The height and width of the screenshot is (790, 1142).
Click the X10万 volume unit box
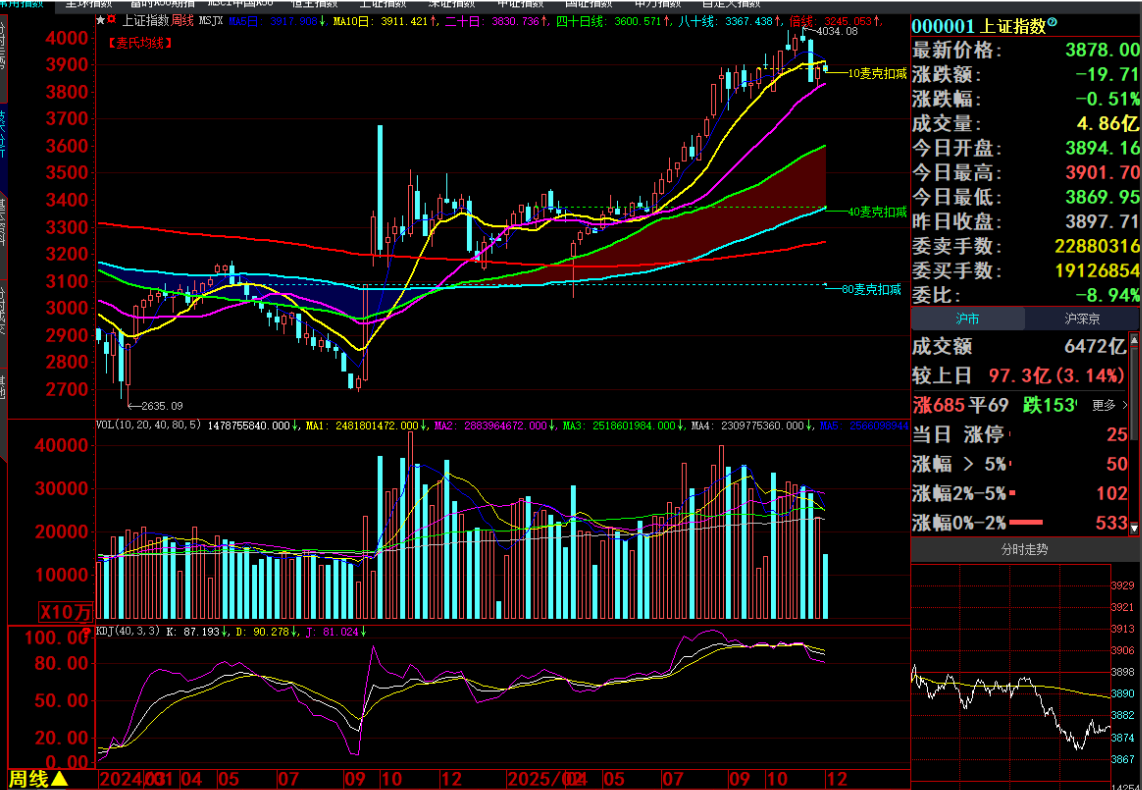point(65,611)
